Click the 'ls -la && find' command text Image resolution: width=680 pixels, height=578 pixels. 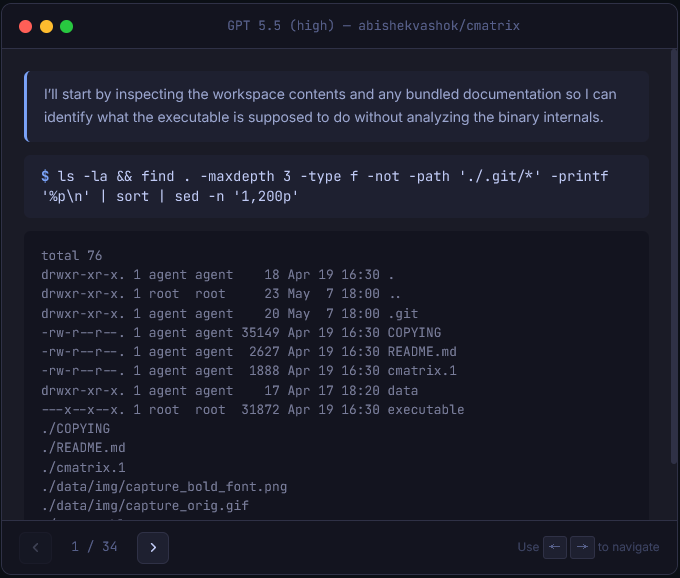pyautogui.click(x=116, y=176)
